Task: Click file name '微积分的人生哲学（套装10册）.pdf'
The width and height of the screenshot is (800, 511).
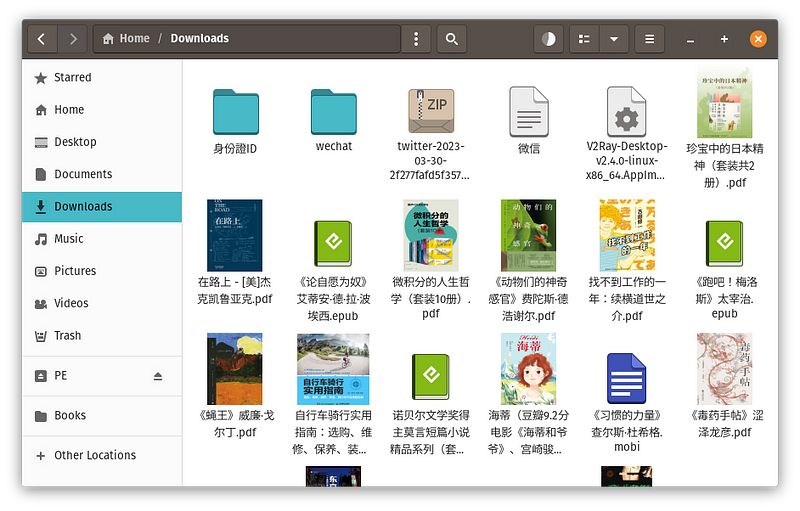Action: 431,298
